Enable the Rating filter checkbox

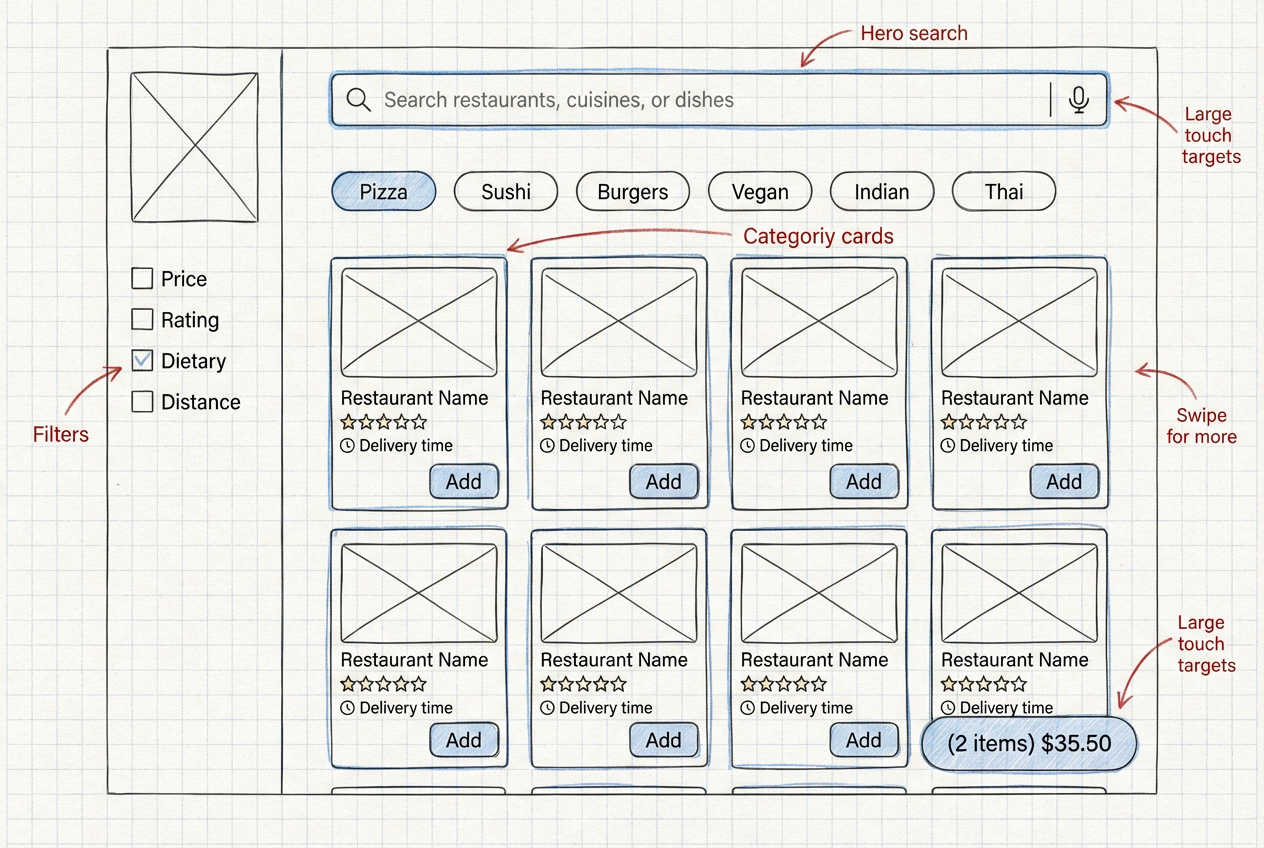coord(143,319)
